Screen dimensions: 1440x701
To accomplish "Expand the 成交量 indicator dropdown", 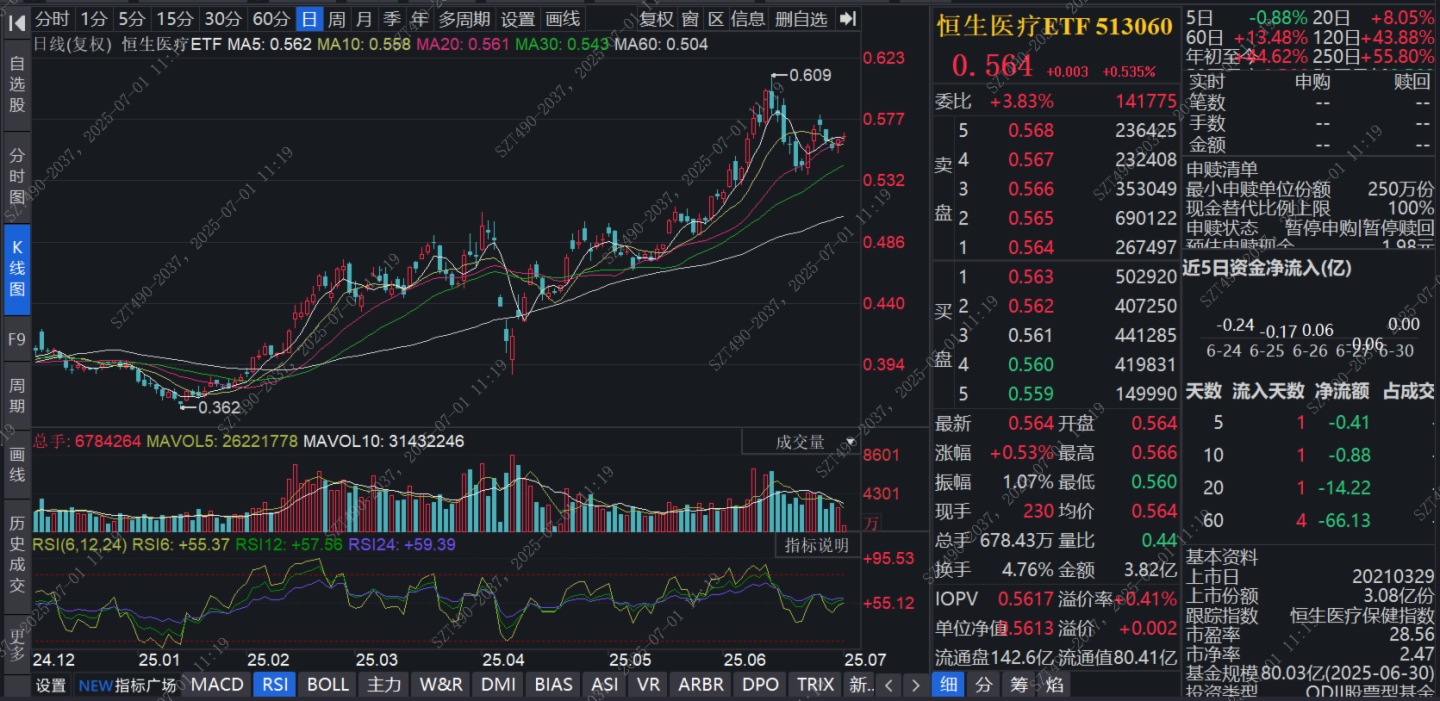I will 801,442.
